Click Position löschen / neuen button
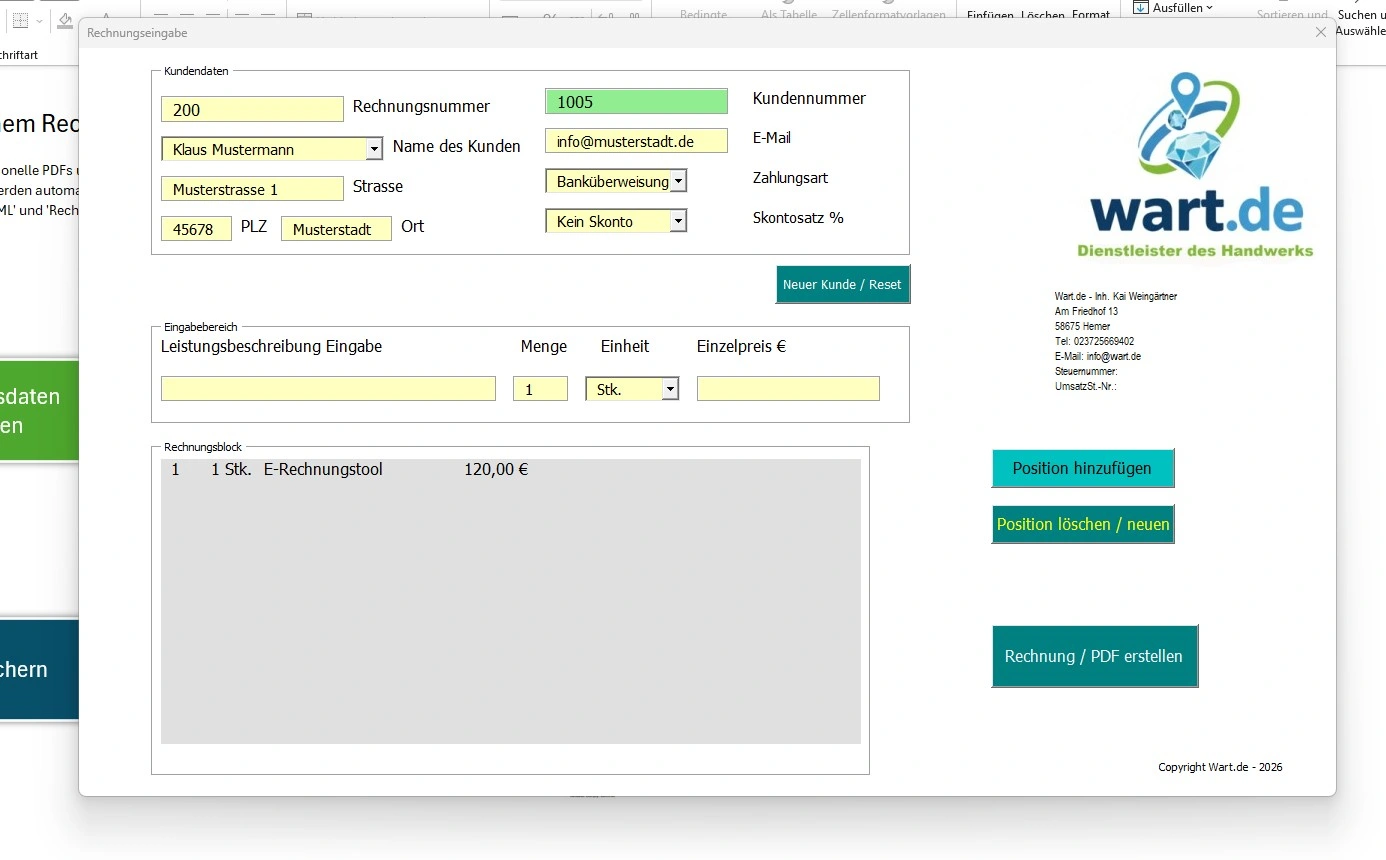Screen dimensions: 1386x860 click(x=1082, y=524)
